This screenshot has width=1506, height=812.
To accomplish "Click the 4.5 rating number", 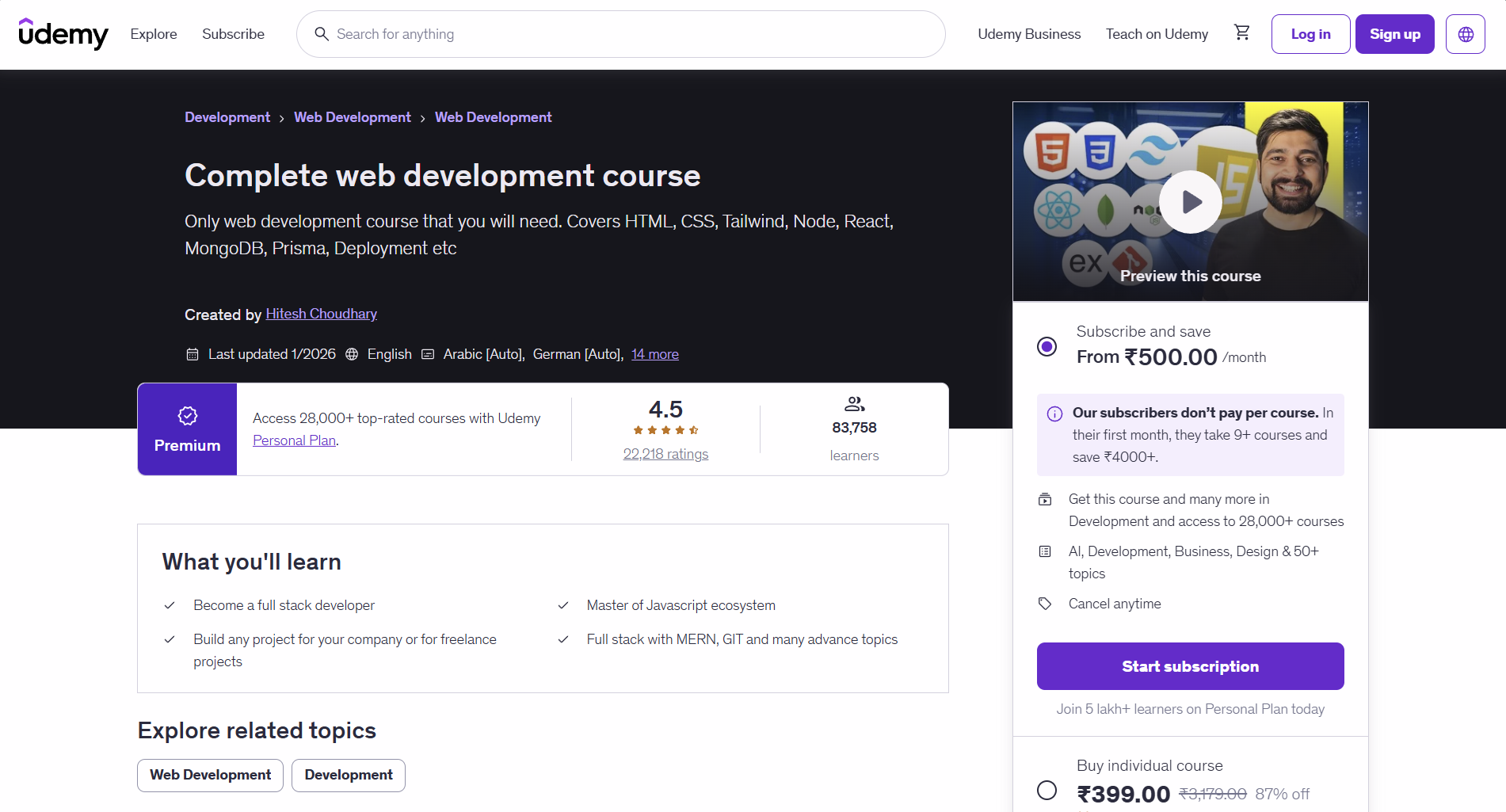I will coord(665,409).
